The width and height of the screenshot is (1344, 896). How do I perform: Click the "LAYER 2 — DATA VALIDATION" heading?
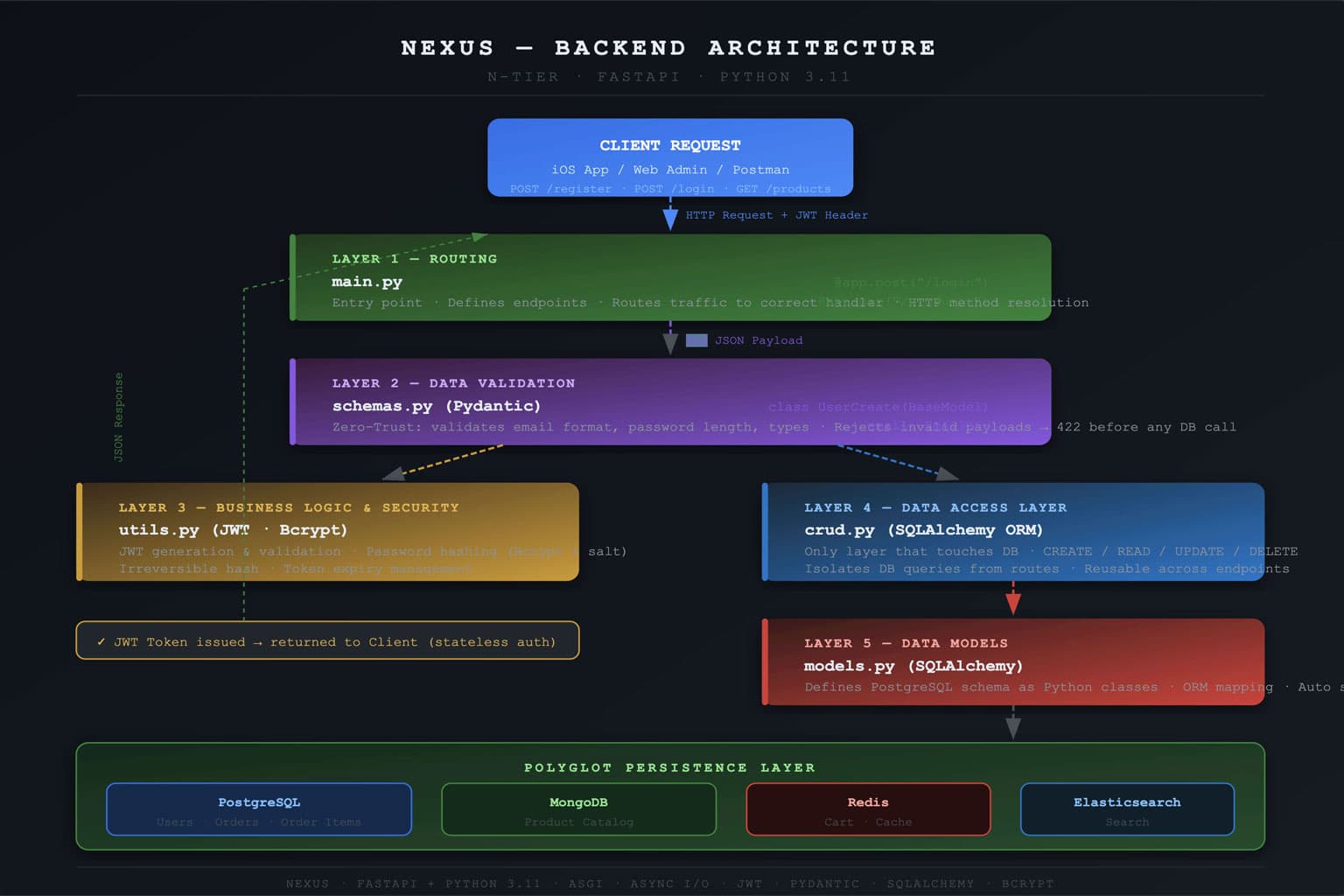click(453, 383)
